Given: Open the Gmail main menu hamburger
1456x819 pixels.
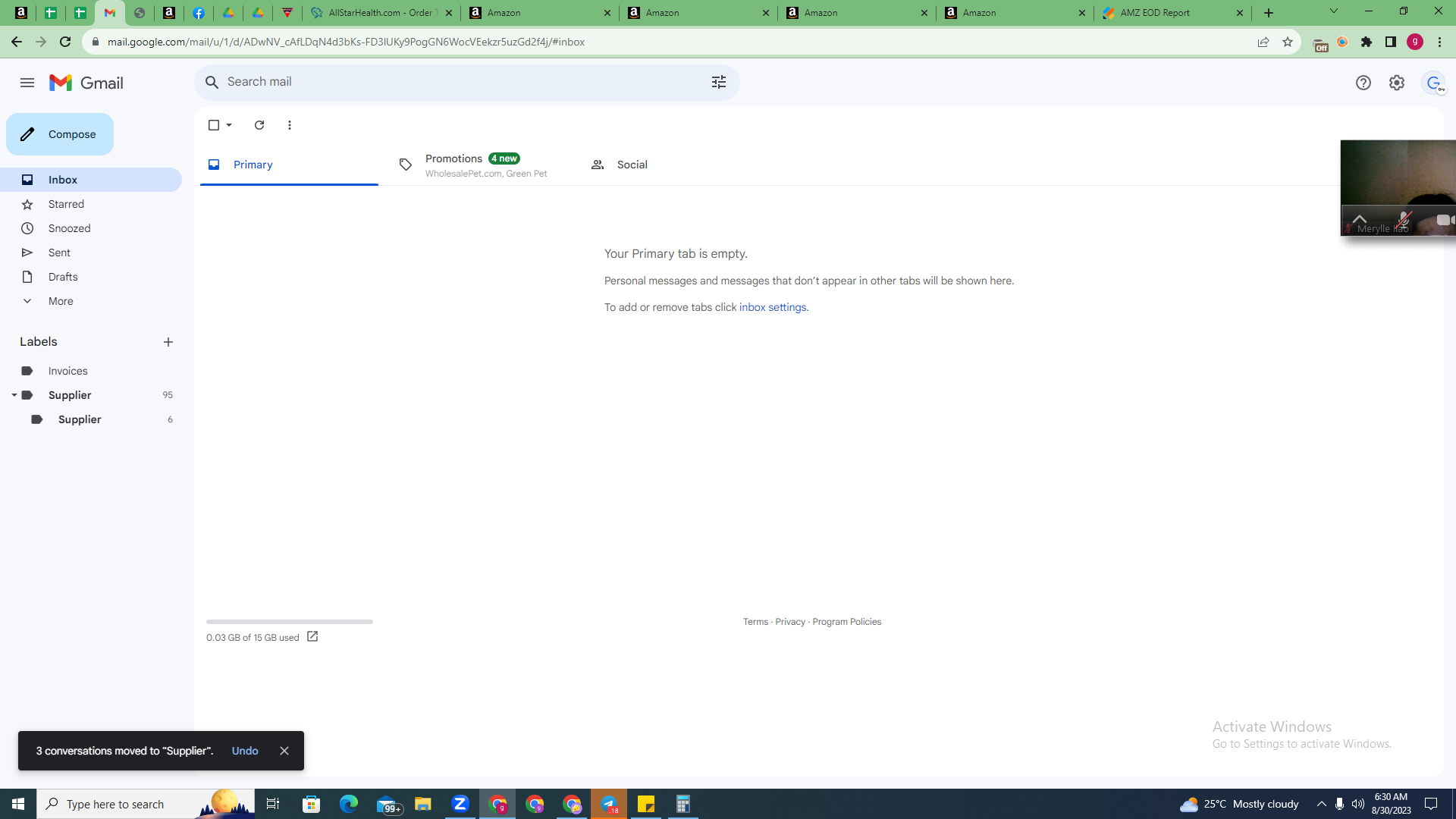Looking at the screenshot, I should (x=27, y=83).
